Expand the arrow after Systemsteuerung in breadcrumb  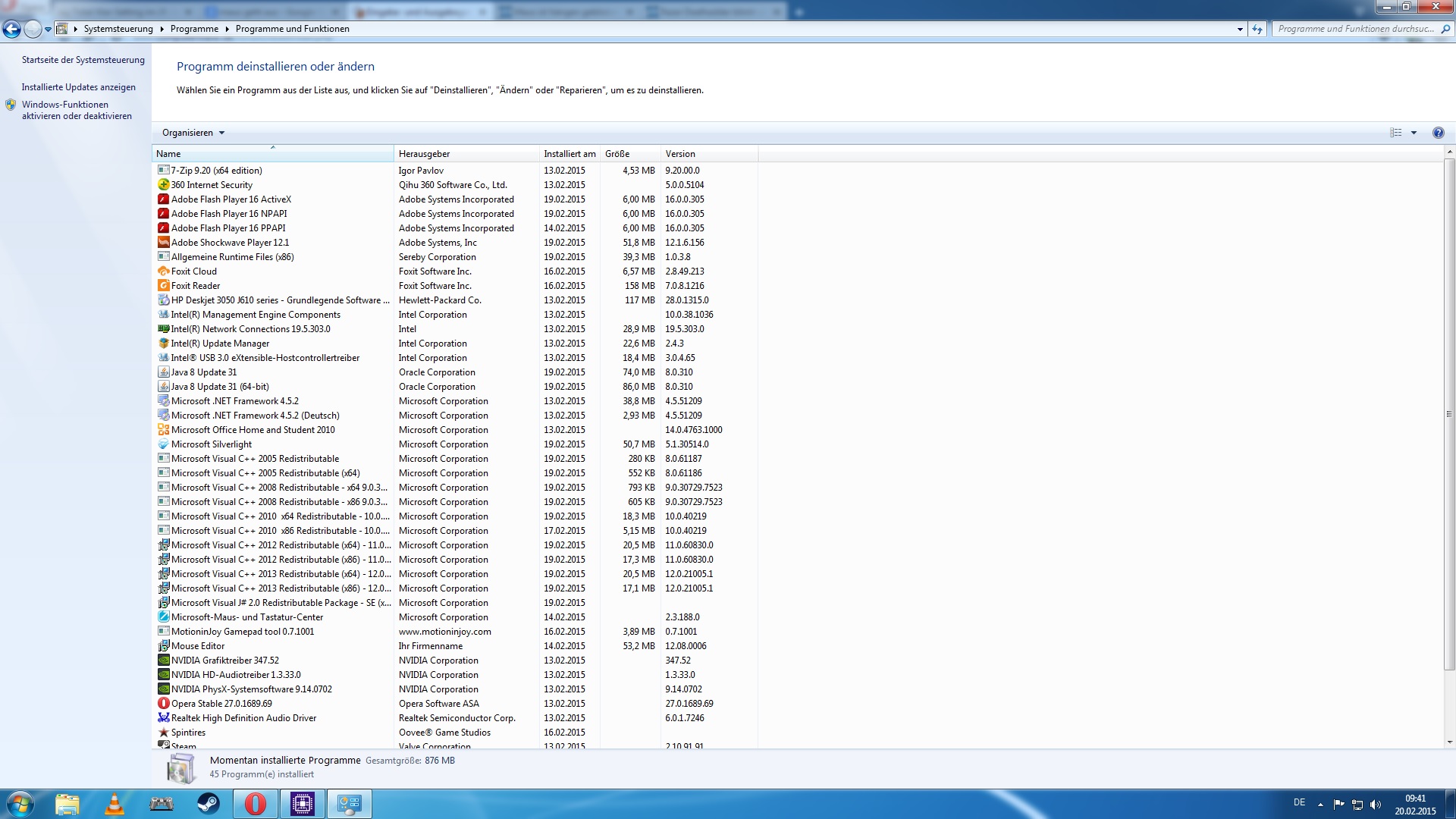click(162, 29)
